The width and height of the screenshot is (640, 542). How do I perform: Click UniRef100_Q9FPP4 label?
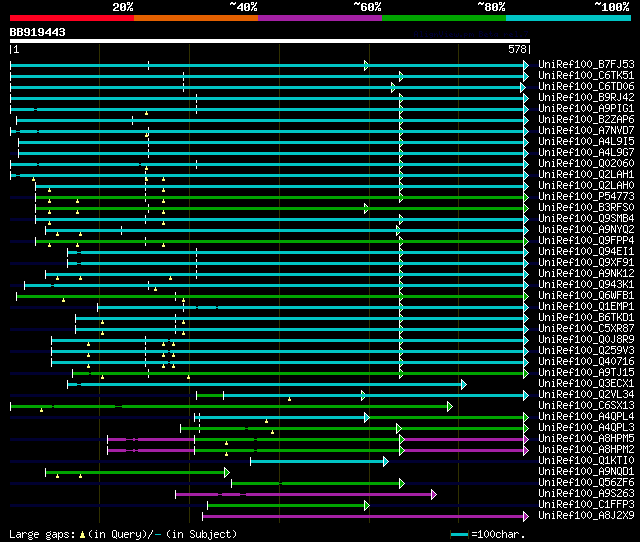click(586, 241)
